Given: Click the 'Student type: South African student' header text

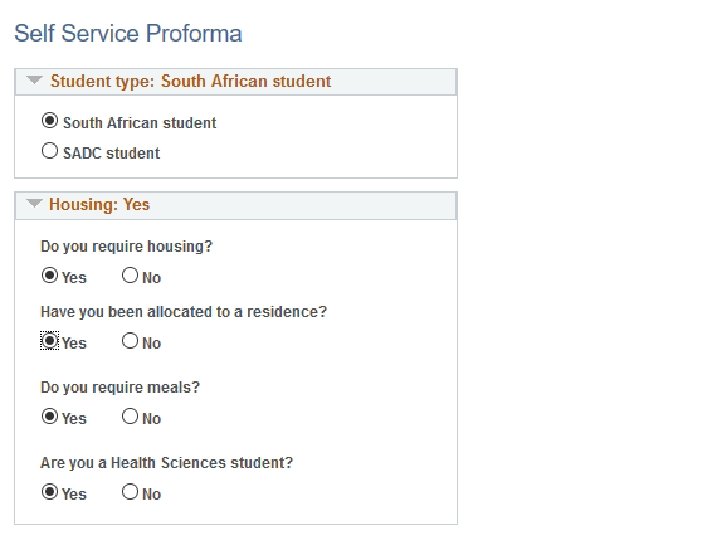Looking at the screenshot, I should (x=190, y=81).
